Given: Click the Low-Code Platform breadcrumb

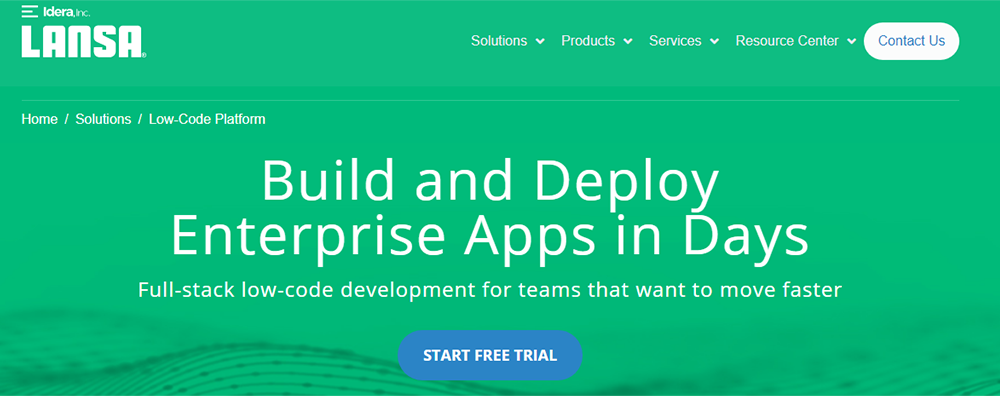Looking at the screenshot, I should 207,119.
